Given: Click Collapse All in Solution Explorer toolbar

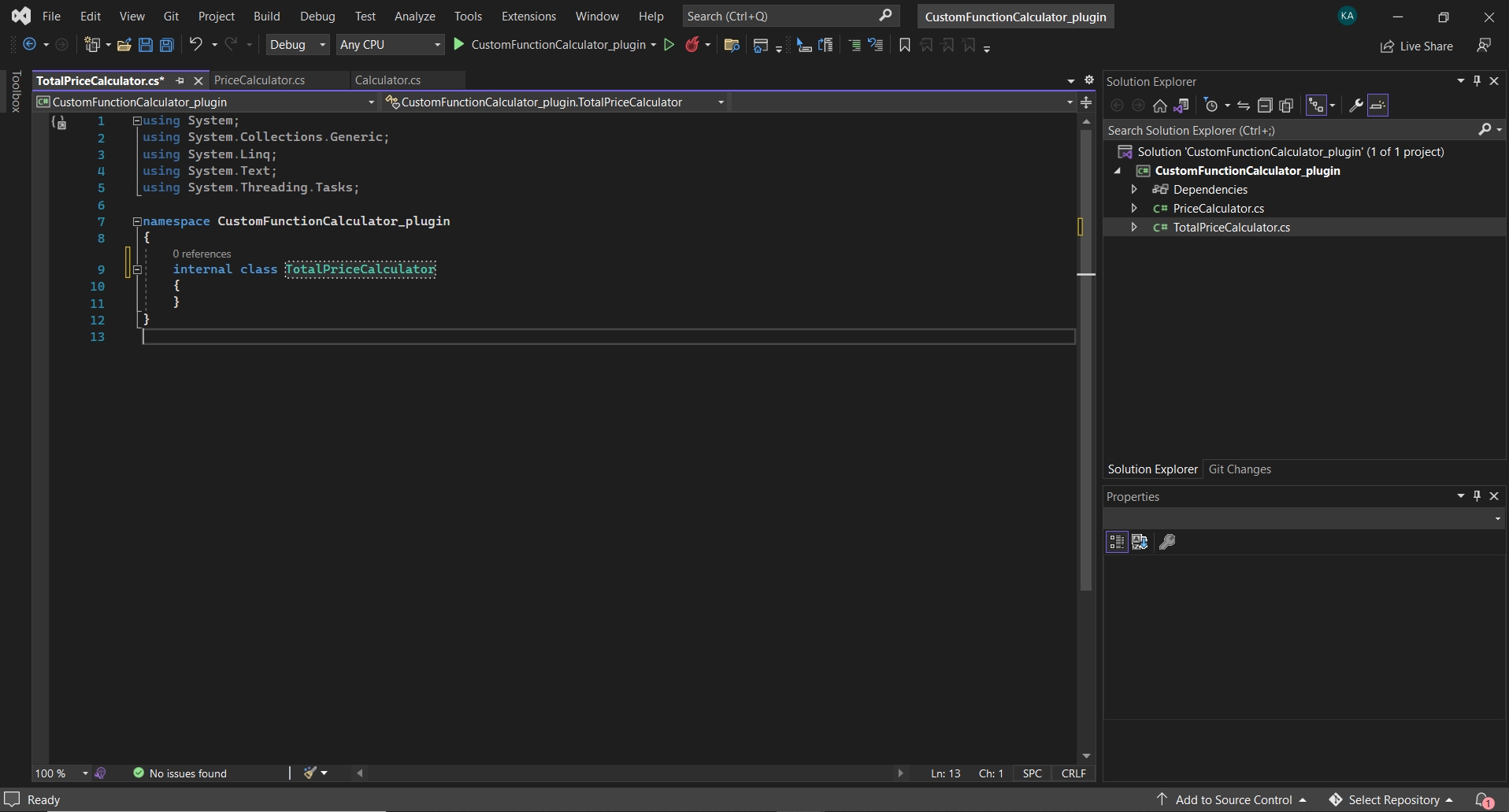Looking at the screenshot, I should tap(1265, 106).
